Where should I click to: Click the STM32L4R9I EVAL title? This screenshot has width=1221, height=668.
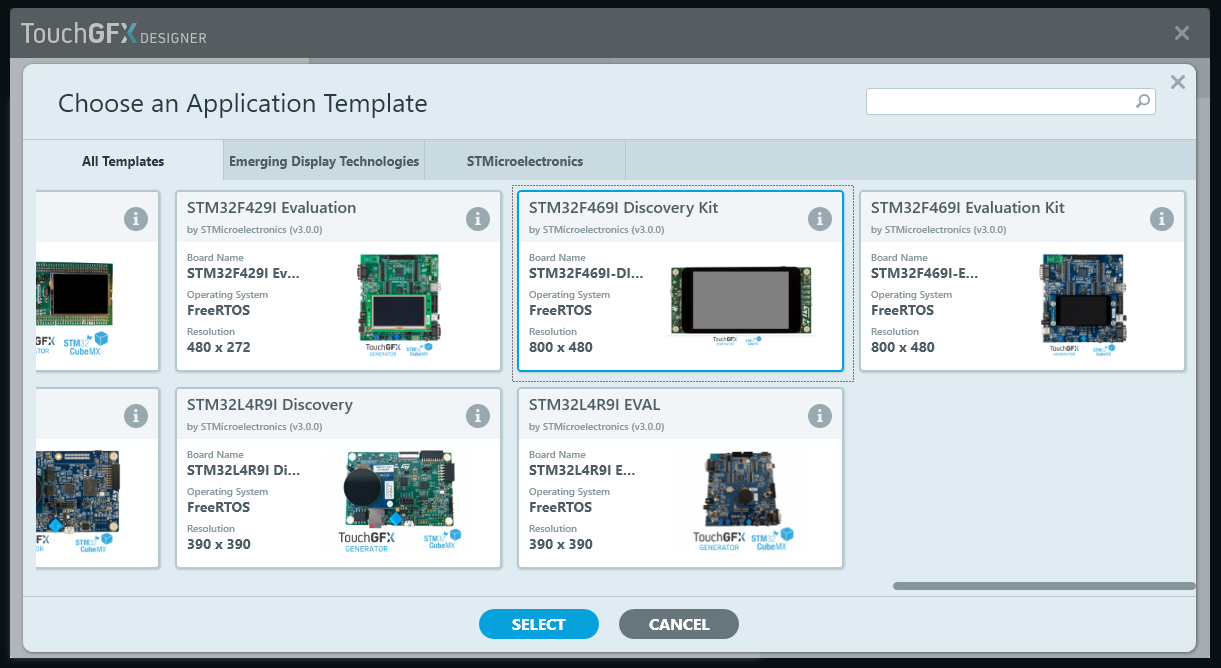[594, 405]
